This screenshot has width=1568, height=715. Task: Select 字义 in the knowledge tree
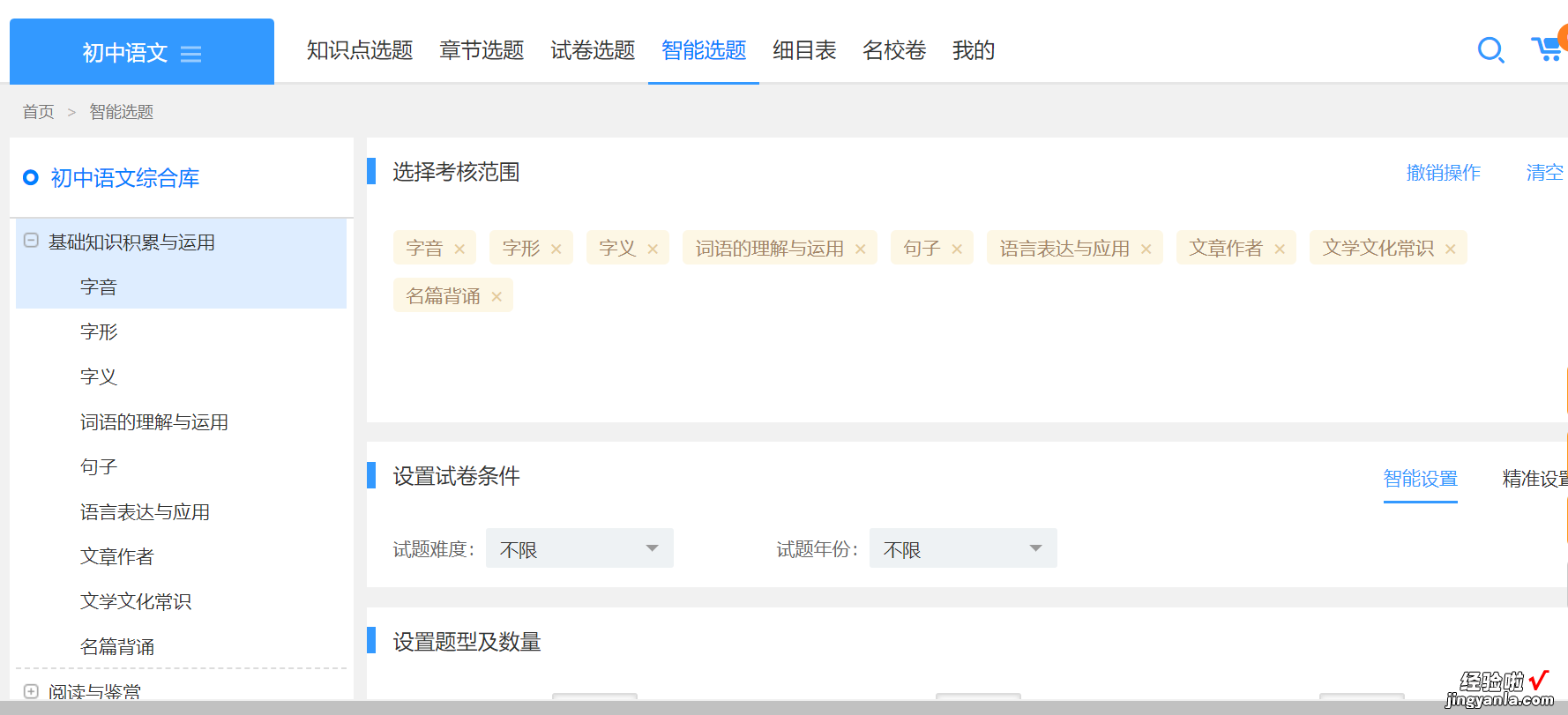tap(98, 377)
